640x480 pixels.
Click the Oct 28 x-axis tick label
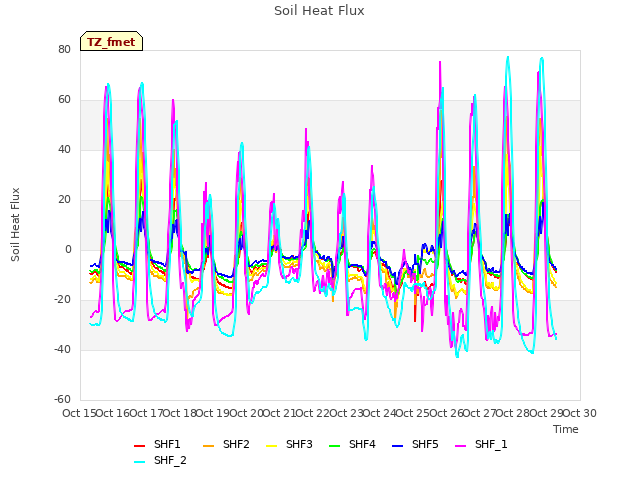point(513,413)
